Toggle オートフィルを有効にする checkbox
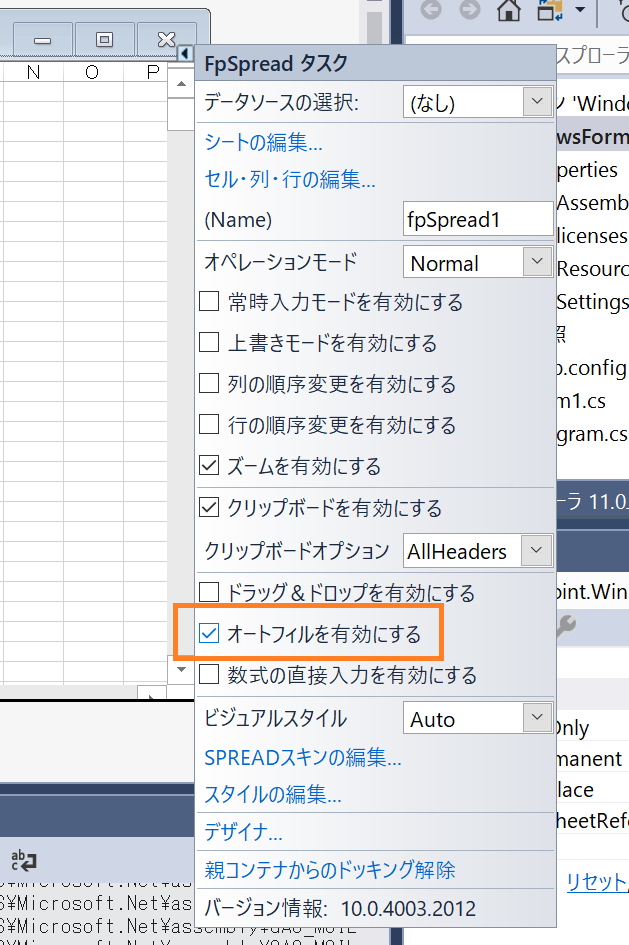Viewport: 629px width, 945px height. coord(209,633)
